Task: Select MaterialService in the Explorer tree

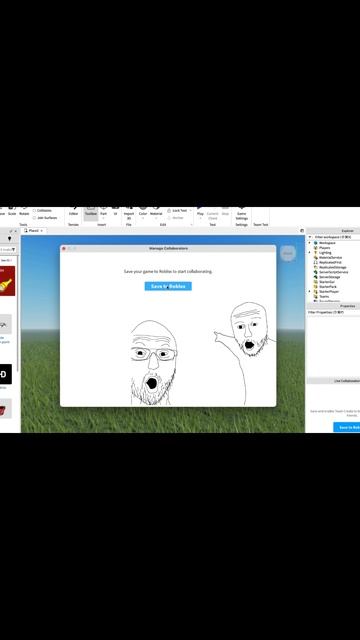Action: pos(331,258)
